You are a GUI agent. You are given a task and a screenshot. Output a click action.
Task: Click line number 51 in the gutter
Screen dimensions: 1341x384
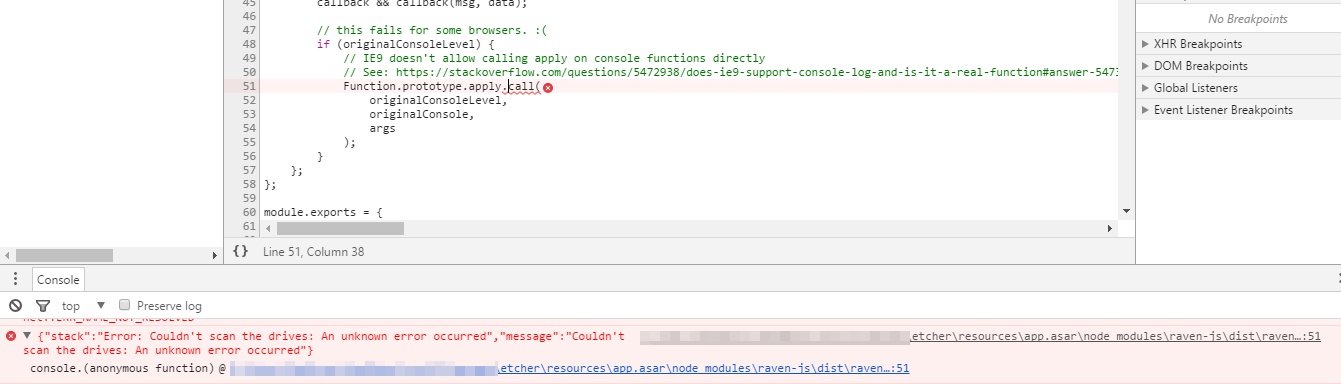[x=249, y=87]
